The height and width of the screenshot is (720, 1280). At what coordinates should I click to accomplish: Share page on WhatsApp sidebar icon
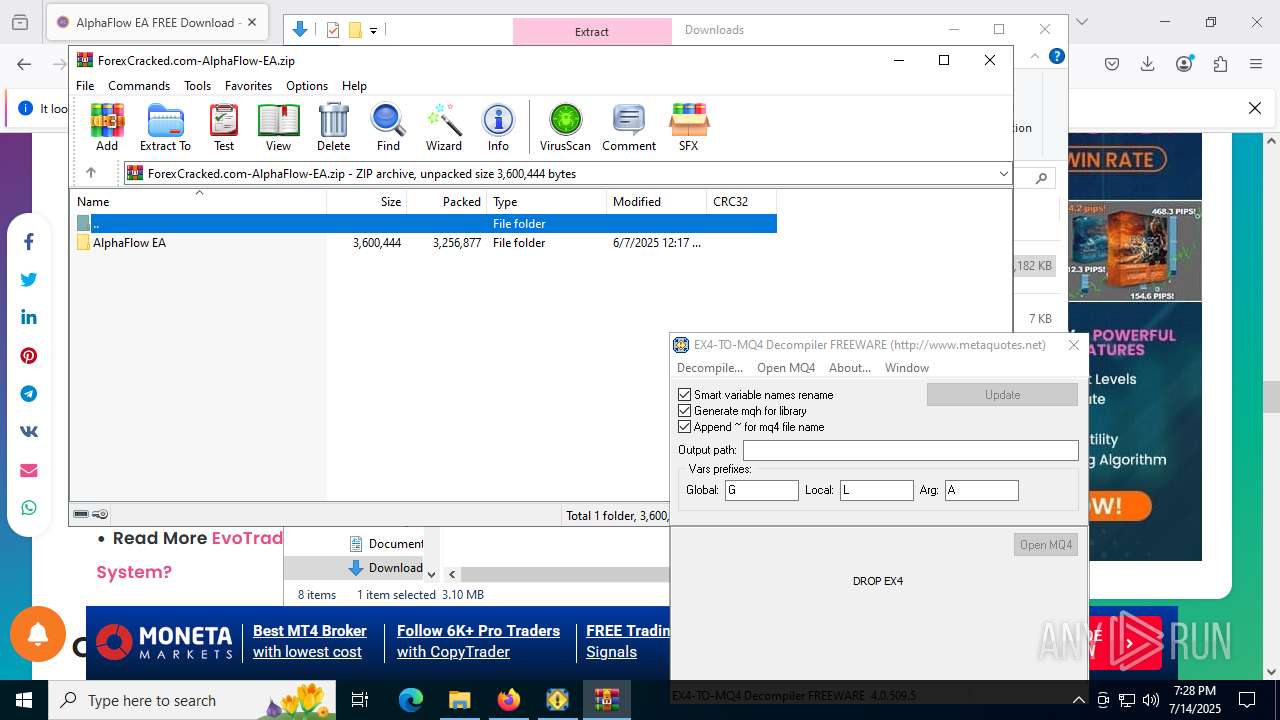pyautogui.click(x=29, y=508)
